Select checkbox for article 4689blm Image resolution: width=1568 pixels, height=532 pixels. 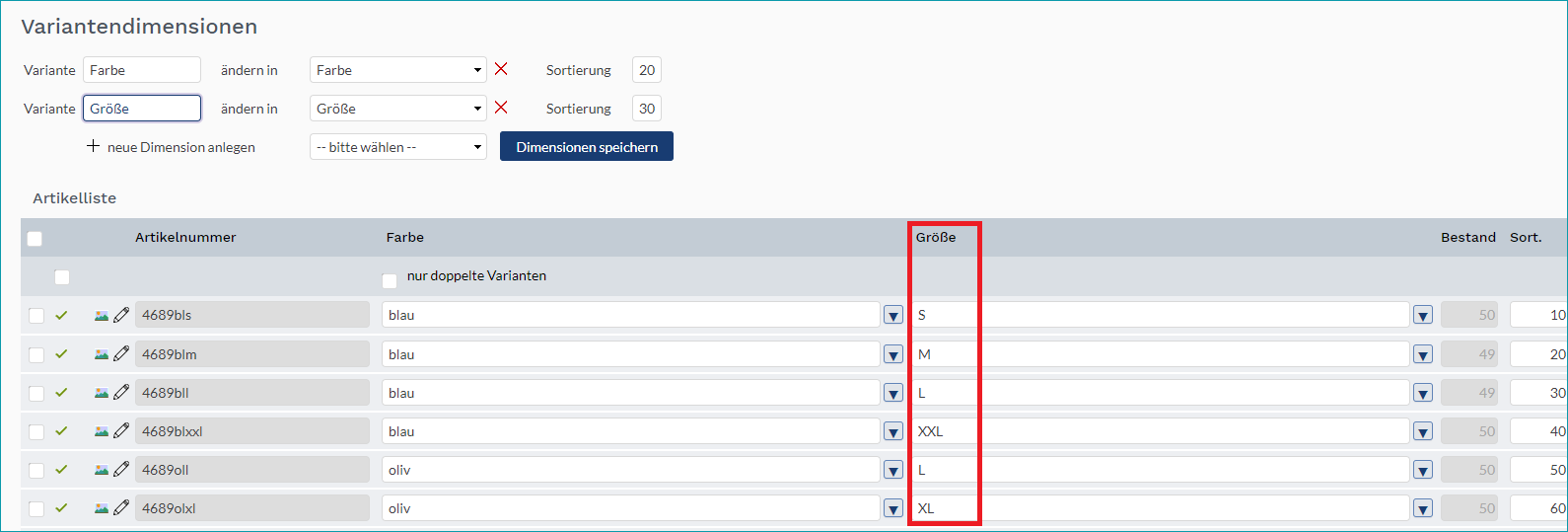(36, 354)
